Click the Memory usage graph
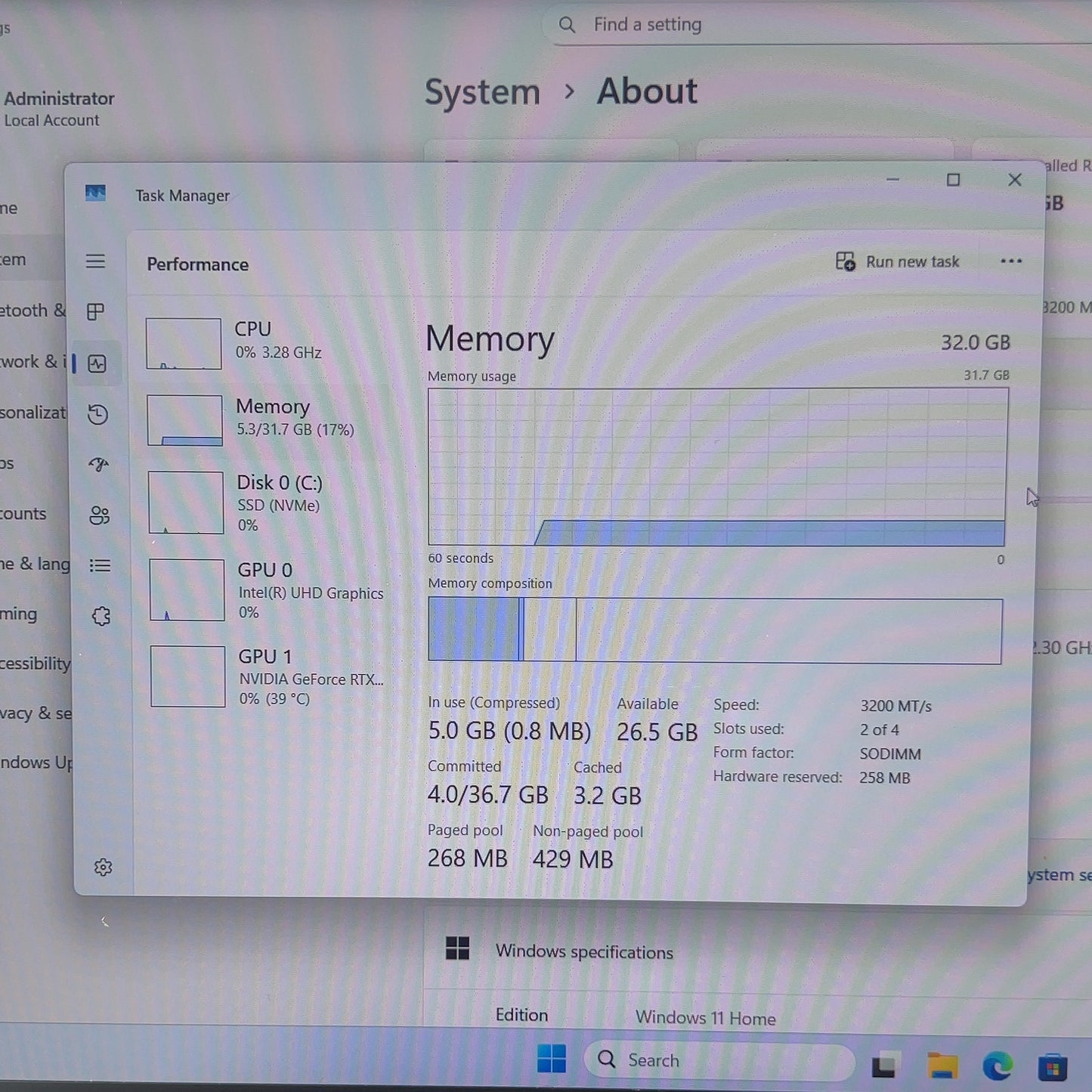1092x1092 pixels. coord(717,467)
